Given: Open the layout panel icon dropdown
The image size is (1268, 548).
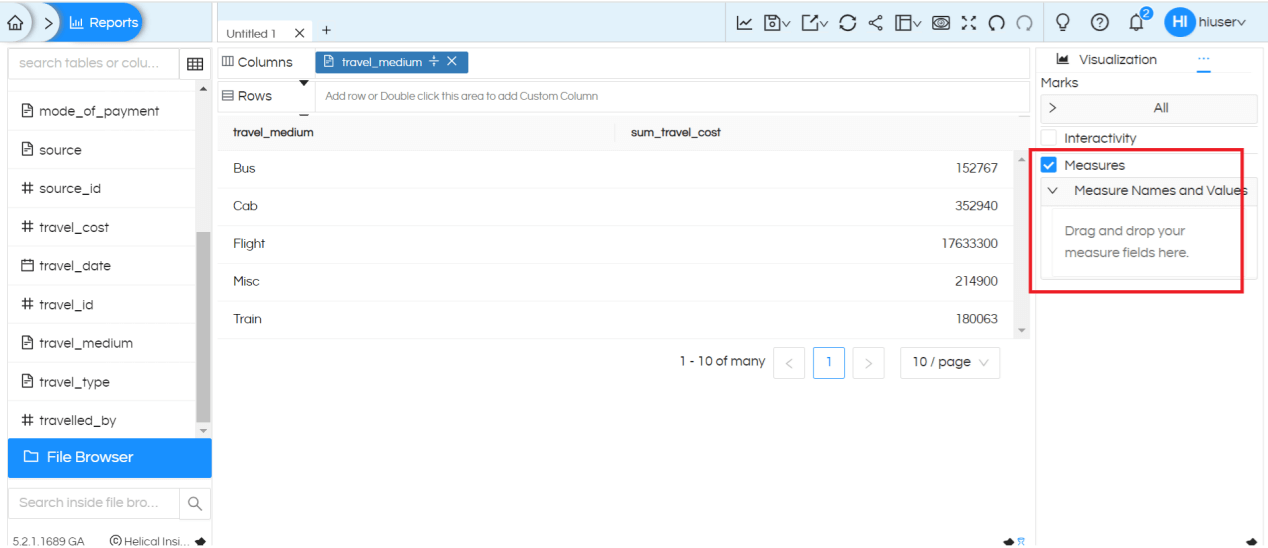Looking at the screenshot, I should (x=908, y=22).
